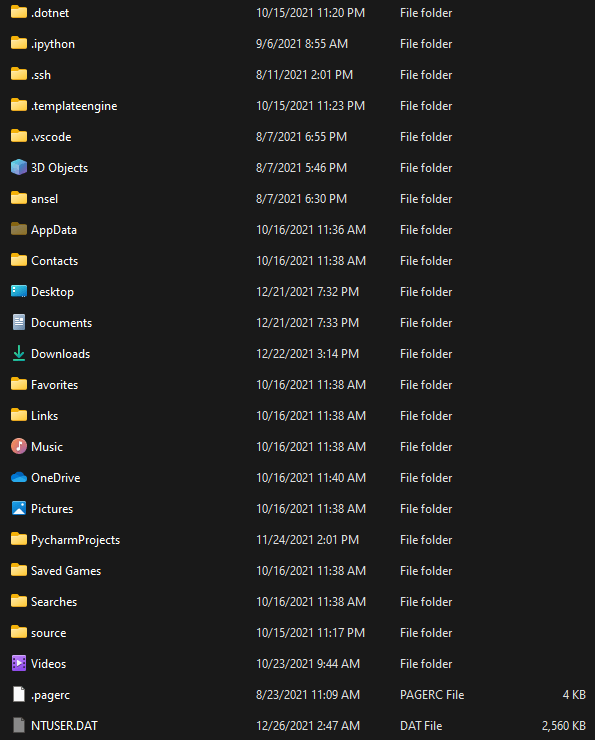Image resolution: width=595 pixels, height=740 pixels.
Task: Select the PycharmProjects folder name
Action: pos(75,539)
